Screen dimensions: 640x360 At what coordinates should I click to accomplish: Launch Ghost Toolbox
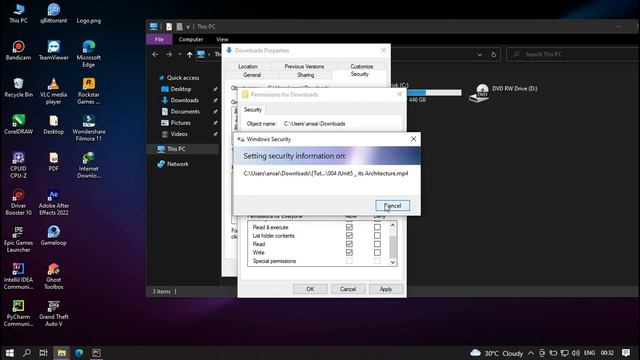(x=53, y=276)
